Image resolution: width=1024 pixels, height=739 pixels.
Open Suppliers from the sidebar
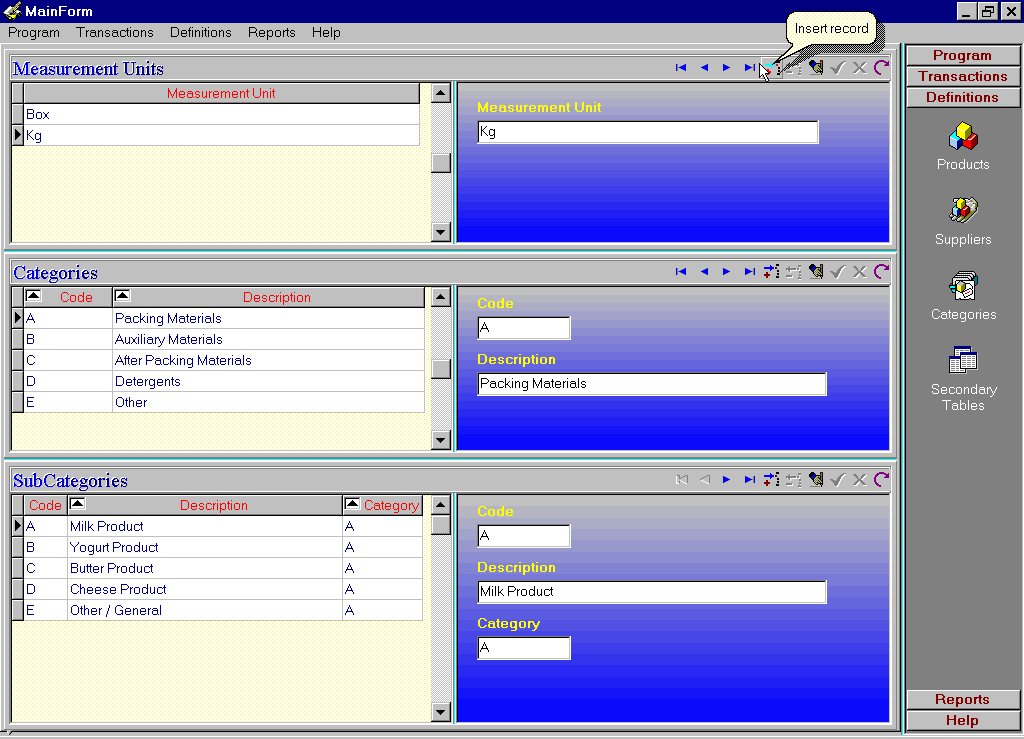(962, 220)
